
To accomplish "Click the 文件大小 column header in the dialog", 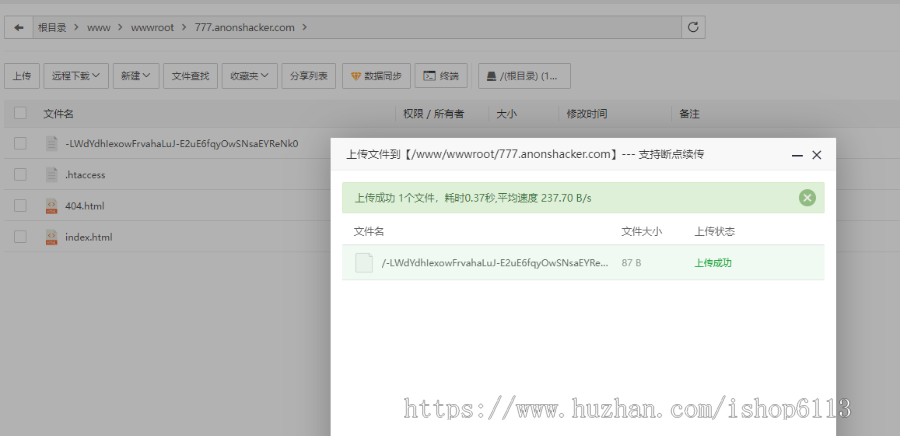I will click(642, 232).
